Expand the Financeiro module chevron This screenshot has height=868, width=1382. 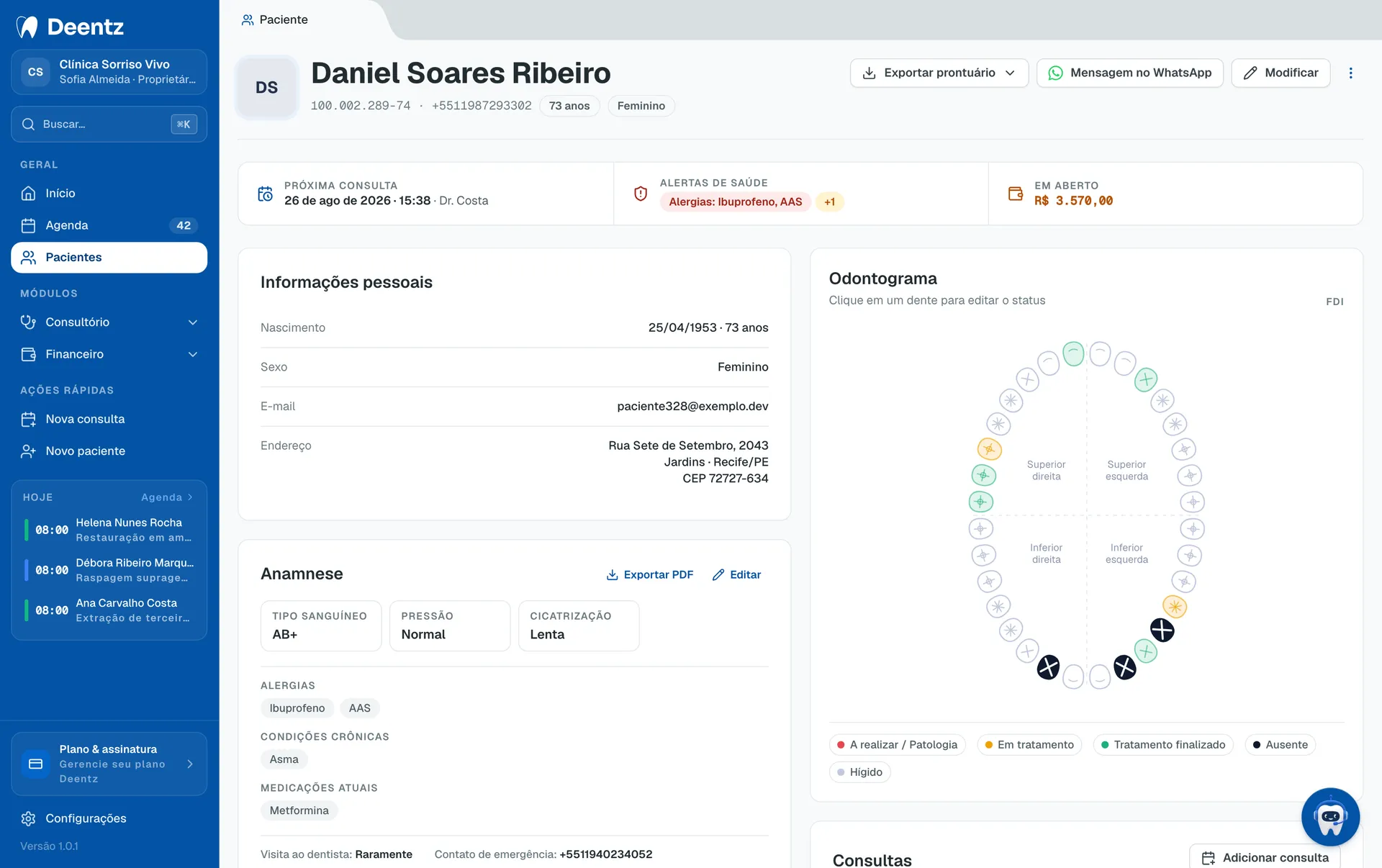coord(192,354)
